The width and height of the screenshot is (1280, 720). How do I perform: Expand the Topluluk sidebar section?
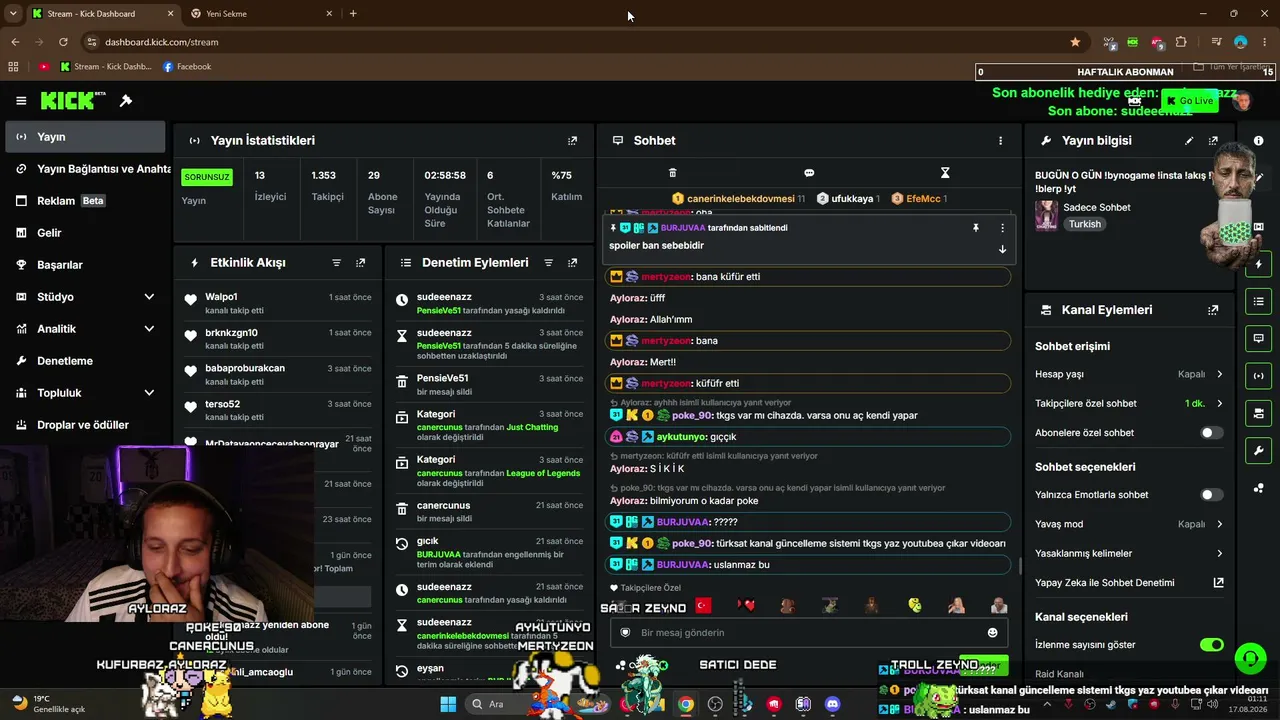click(149, 393)
